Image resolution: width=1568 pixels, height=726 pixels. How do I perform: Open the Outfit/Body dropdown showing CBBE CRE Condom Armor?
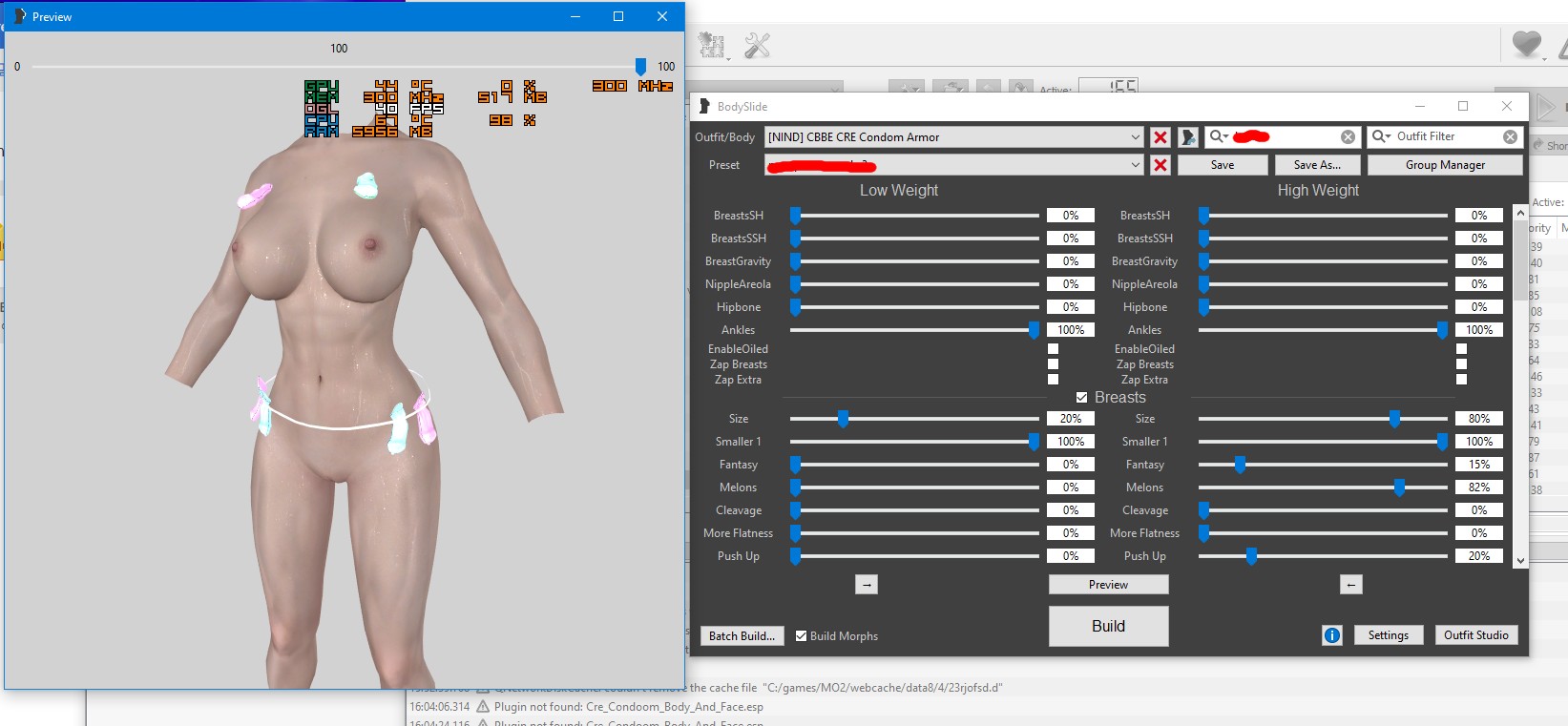(953, 137)
